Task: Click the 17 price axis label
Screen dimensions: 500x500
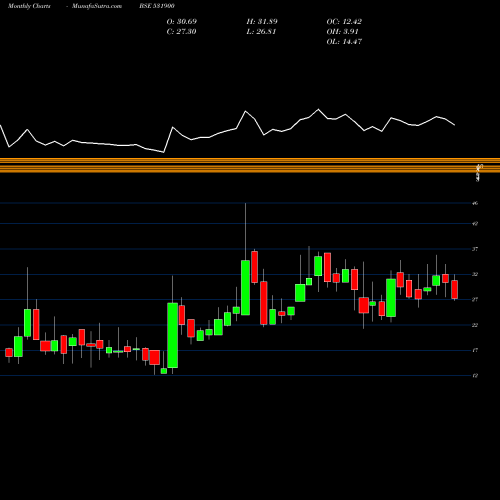Action: pyautogui.click(x=475, y=350)
